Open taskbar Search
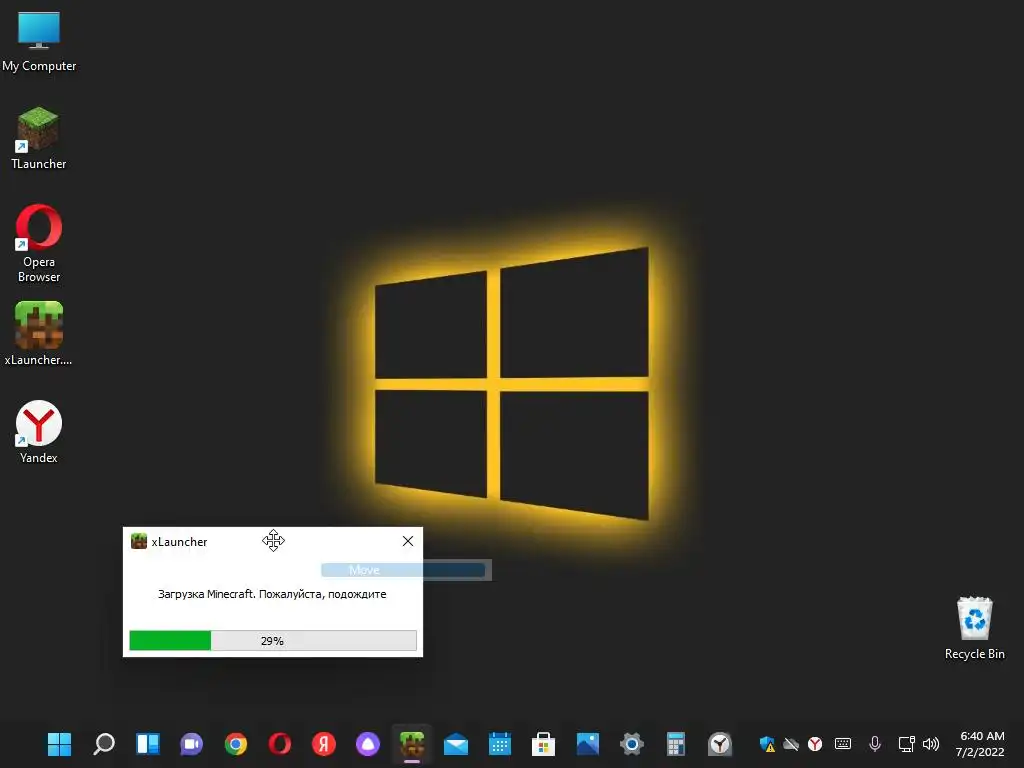The height and width of the screenshot is (768, 1024). coord(103,744)
